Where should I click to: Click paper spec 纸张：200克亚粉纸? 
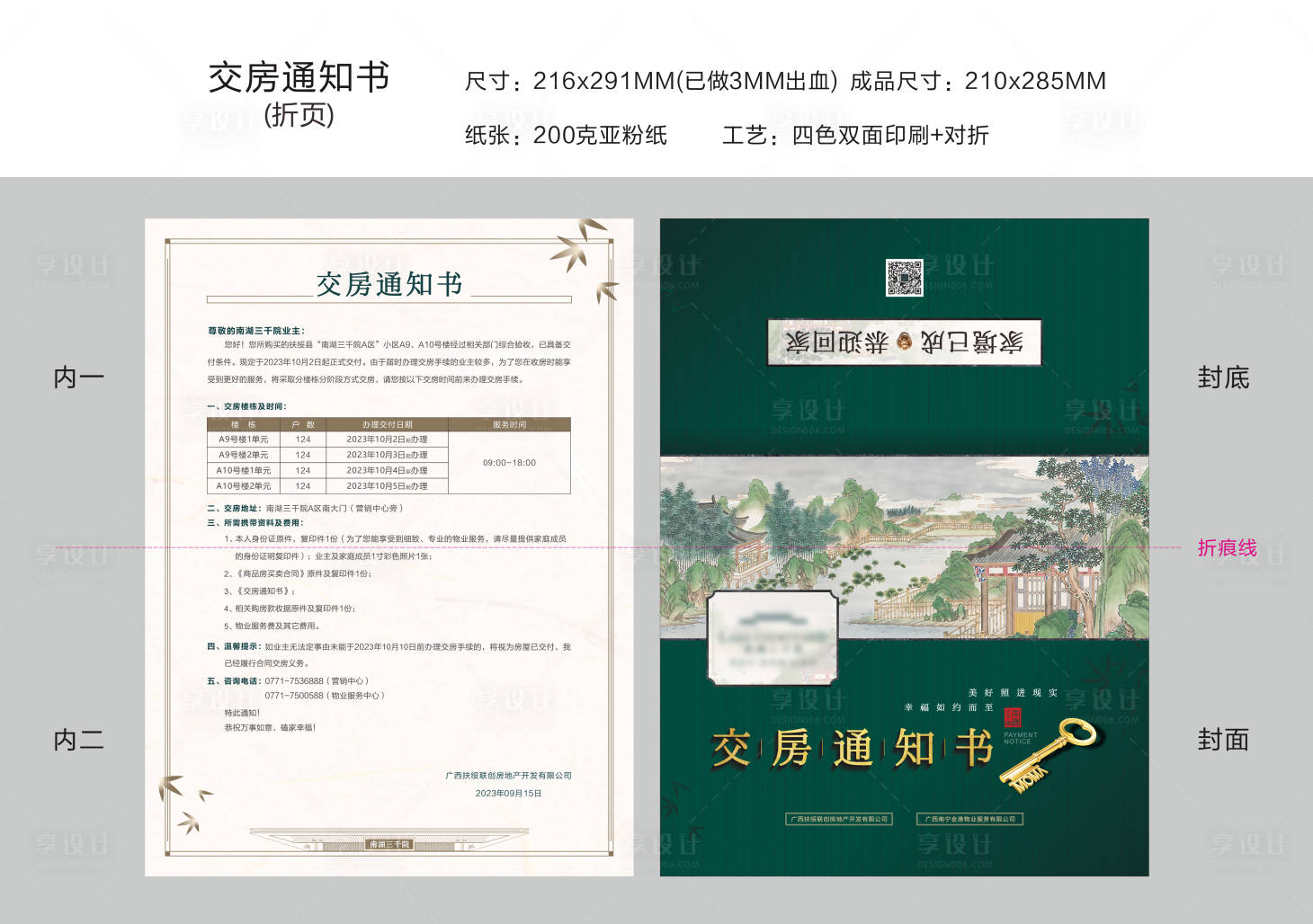click(566, 135)
